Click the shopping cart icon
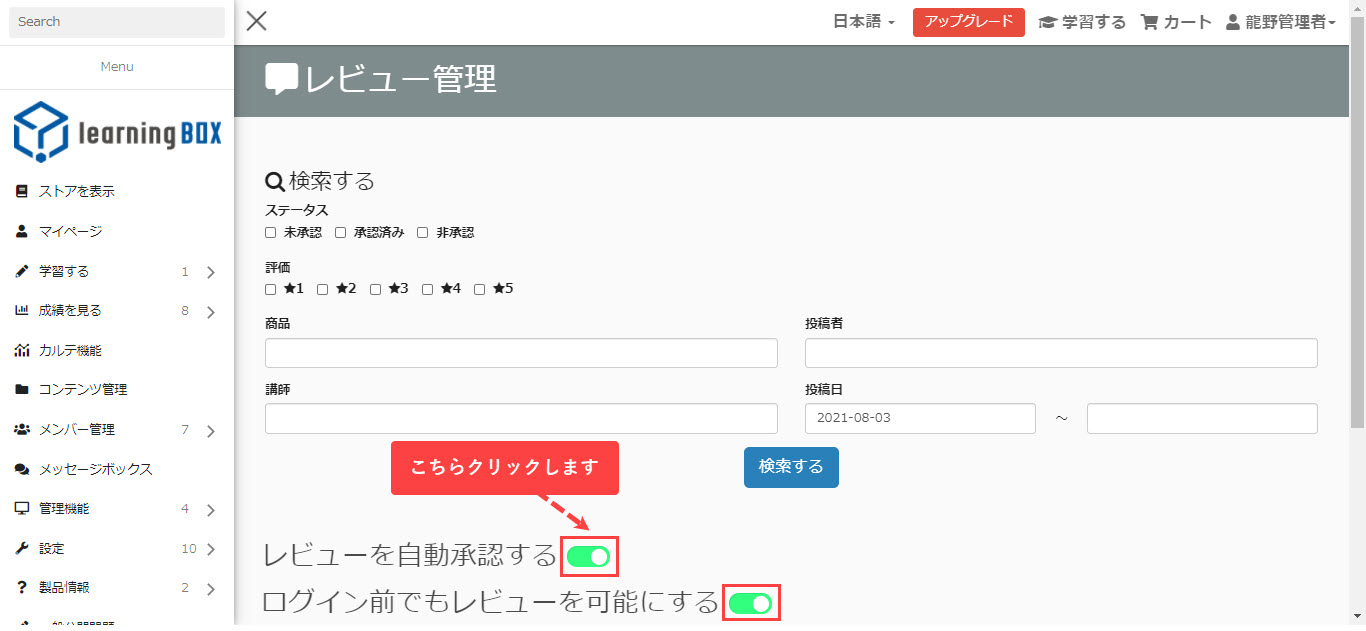The width and height of the screenshot is (1366, 631). click(1149, 22)
